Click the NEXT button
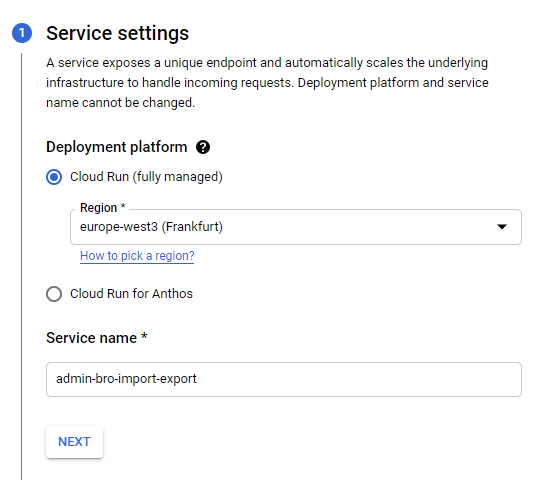 [x=75, y=442]
